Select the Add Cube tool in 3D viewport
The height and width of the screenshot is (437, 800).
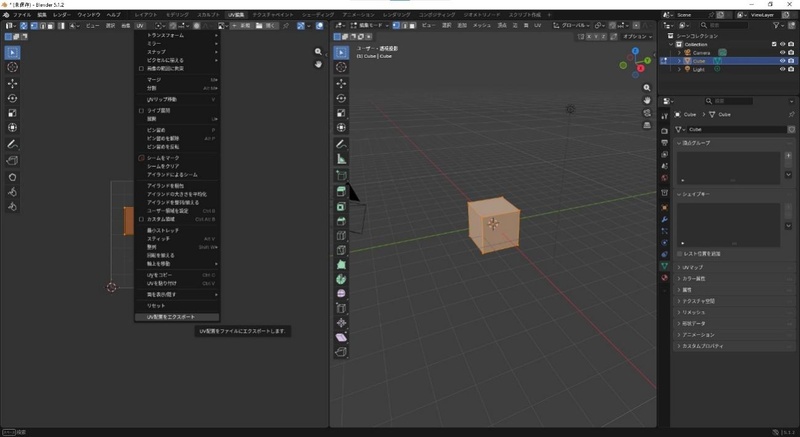coord(341,175)
